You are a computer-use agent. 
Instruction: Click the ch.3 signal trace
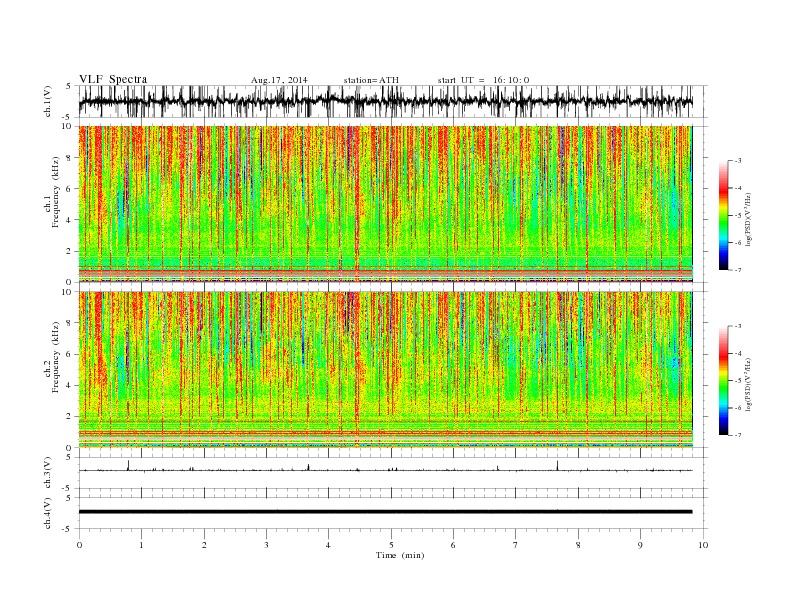point(385,470)
